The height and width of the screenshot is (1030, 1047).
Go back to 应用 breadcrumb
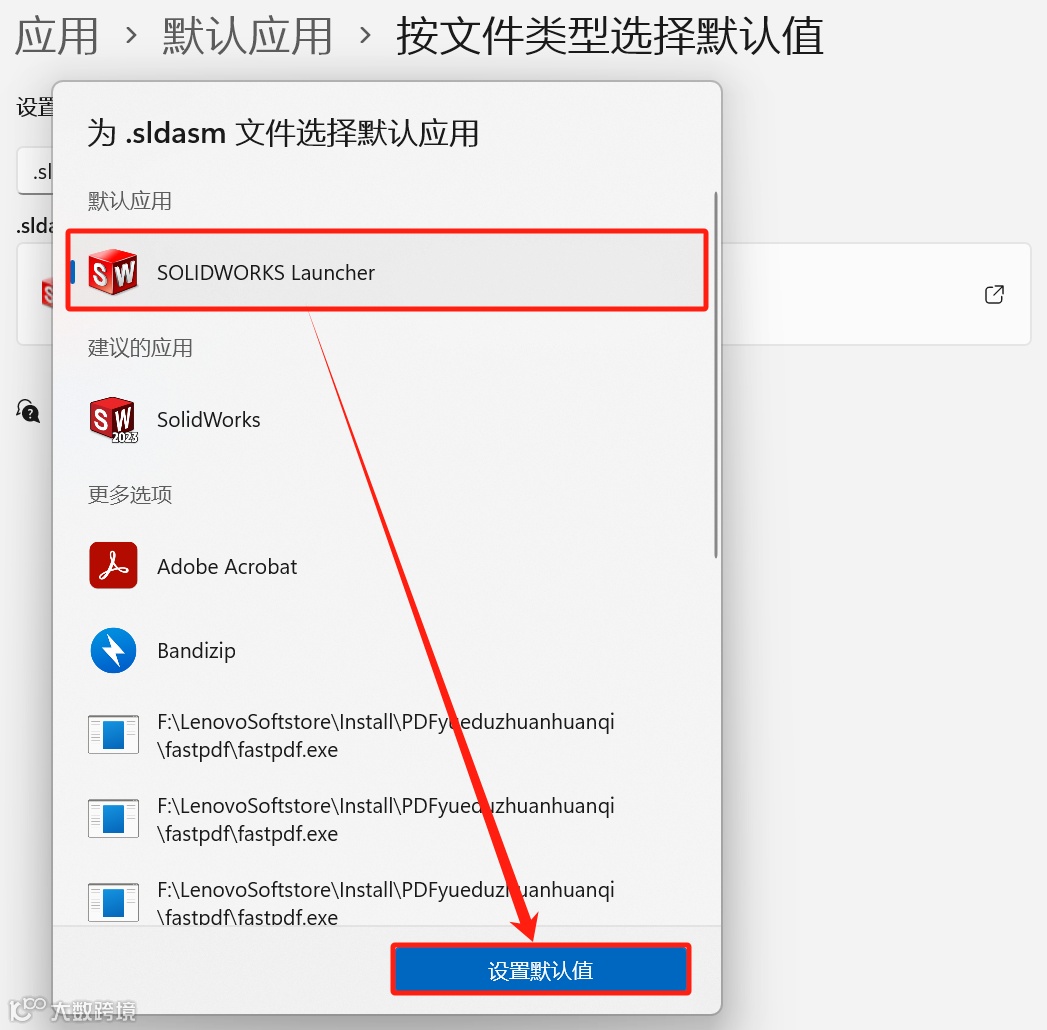pos(57,36)
